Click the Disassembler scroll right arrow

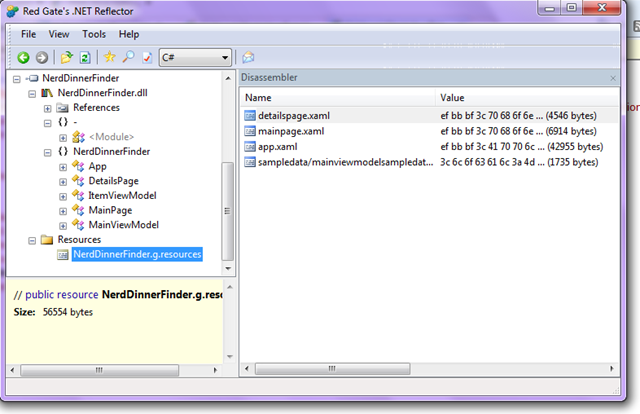coord(612,369)
